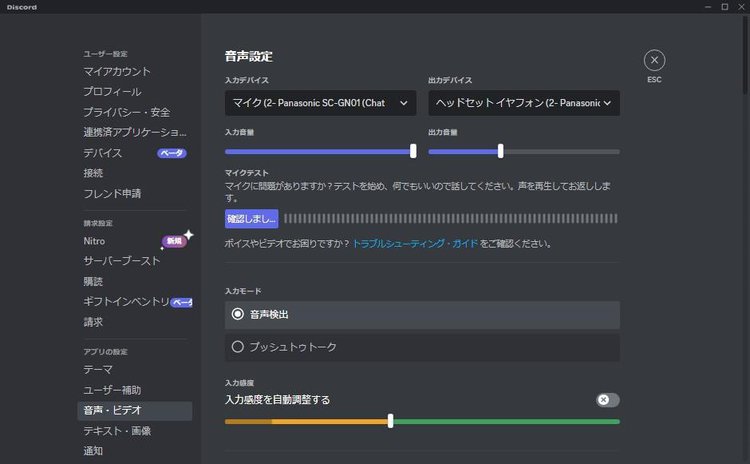Adjust 出力音量 slider handle
Screen dimensions: 750x464
pos(500,151)
